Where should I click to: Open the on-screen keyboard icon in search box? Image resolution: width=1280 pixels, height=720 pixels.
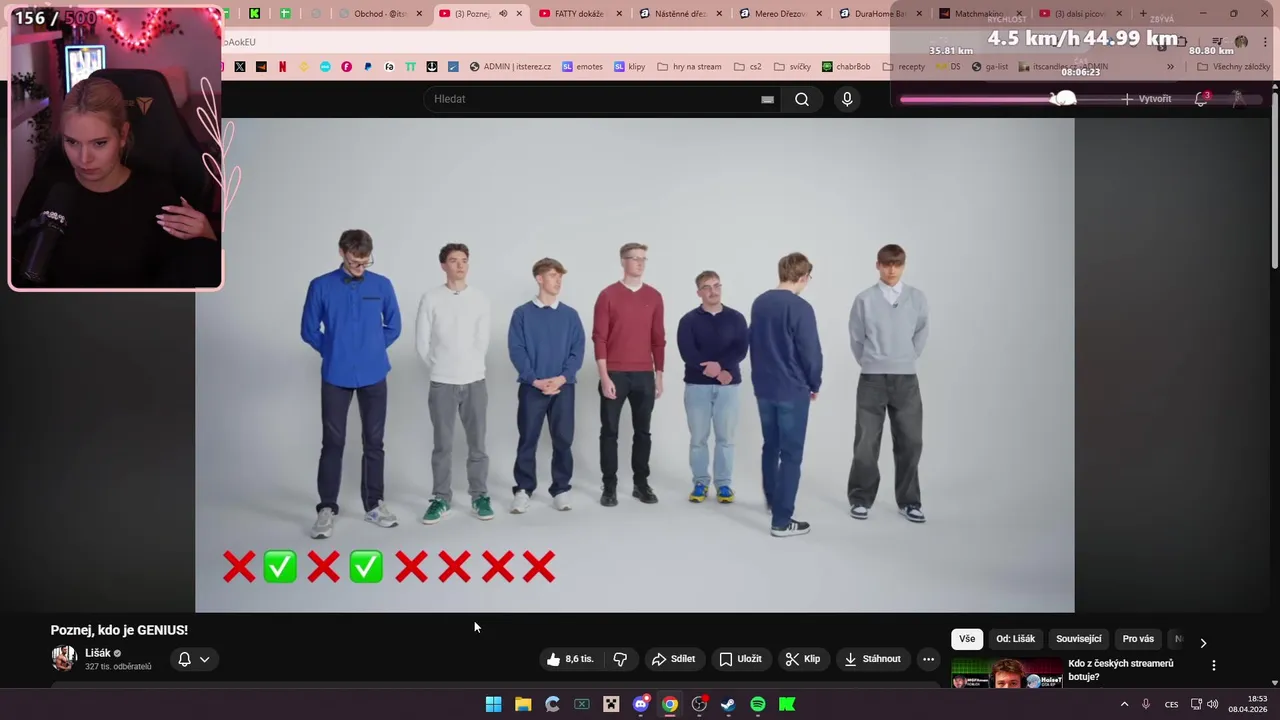click(x=767, y=99)
